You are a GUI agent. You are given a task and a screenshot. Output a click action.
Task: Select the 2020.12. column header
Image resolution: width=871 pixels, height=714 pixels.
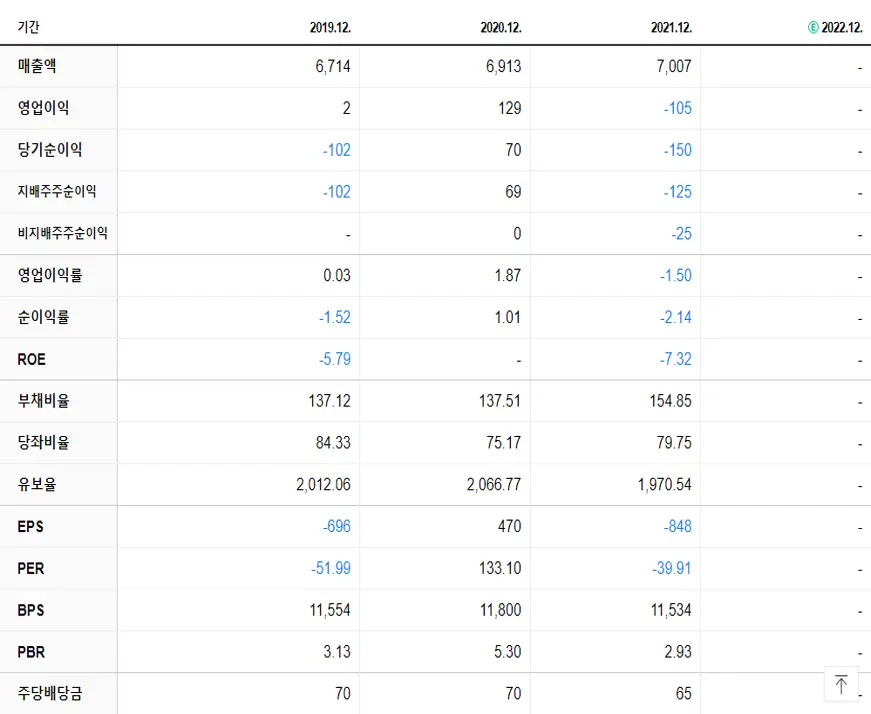(x=501, y=27)
